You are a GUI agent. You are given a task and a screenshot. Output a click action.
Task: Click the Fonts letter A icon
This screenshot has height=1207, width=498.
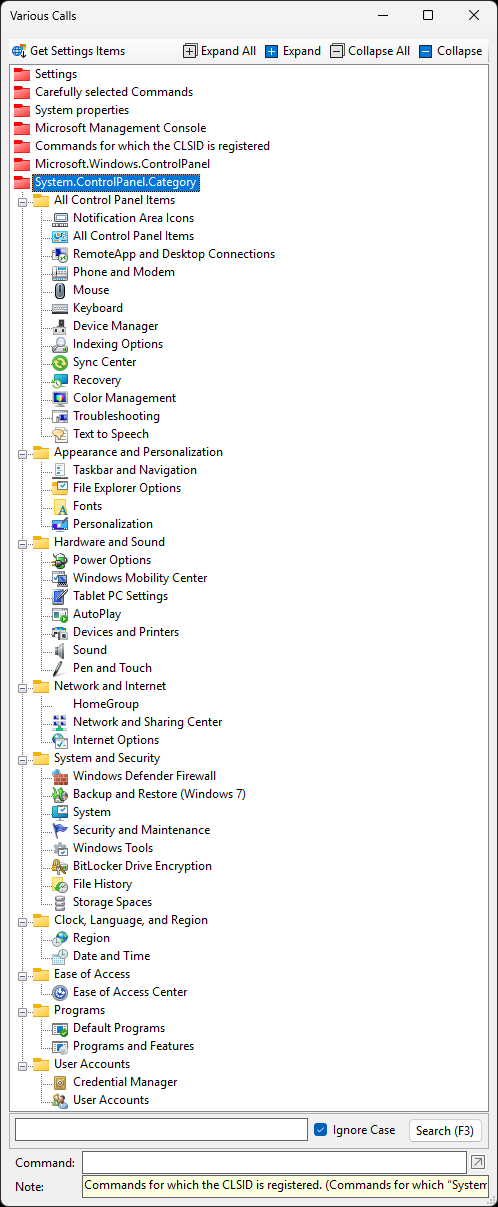(60, 506)
